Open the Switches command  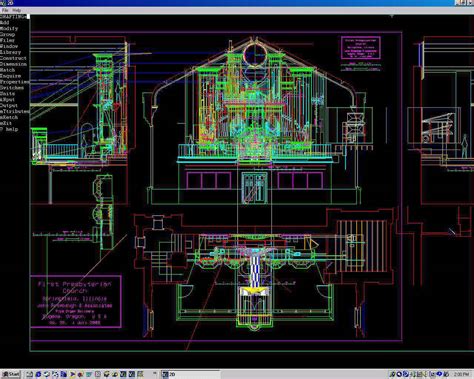pos(12,88)
